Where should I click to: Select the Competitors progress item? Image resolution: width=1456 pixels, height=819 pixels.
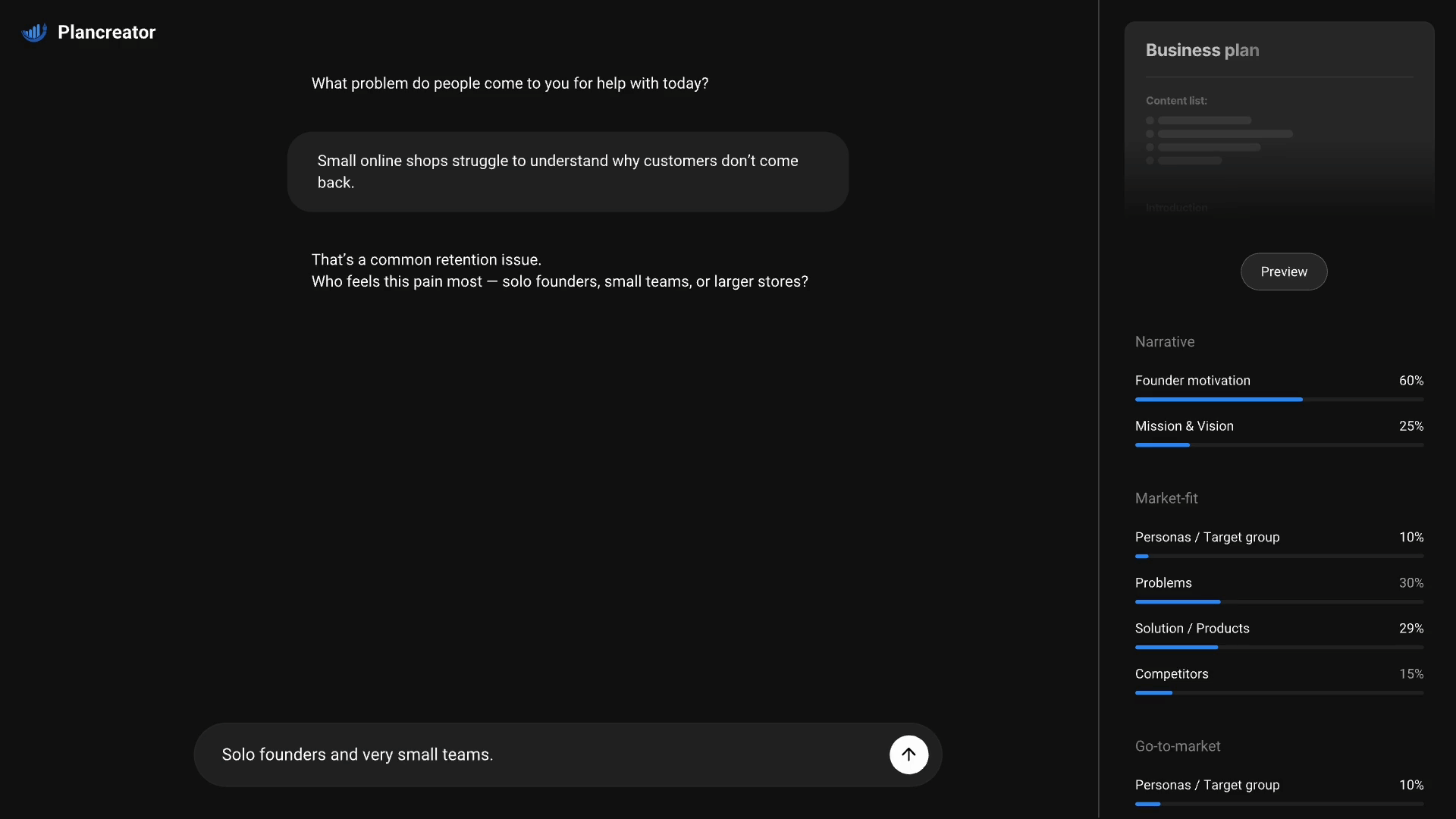tap(1172, 673)
